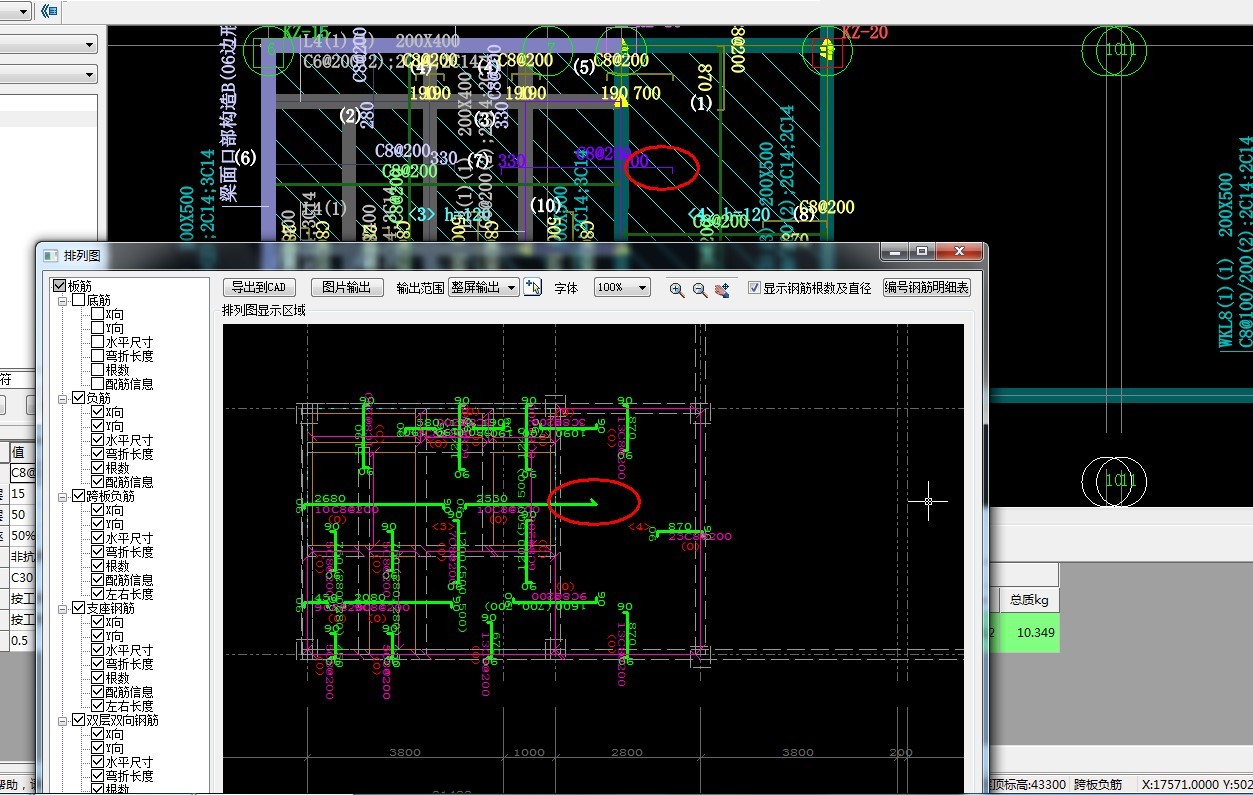Open the first dropdown in the left panel
Screen dimensions: 1253x795
point(48,44)
